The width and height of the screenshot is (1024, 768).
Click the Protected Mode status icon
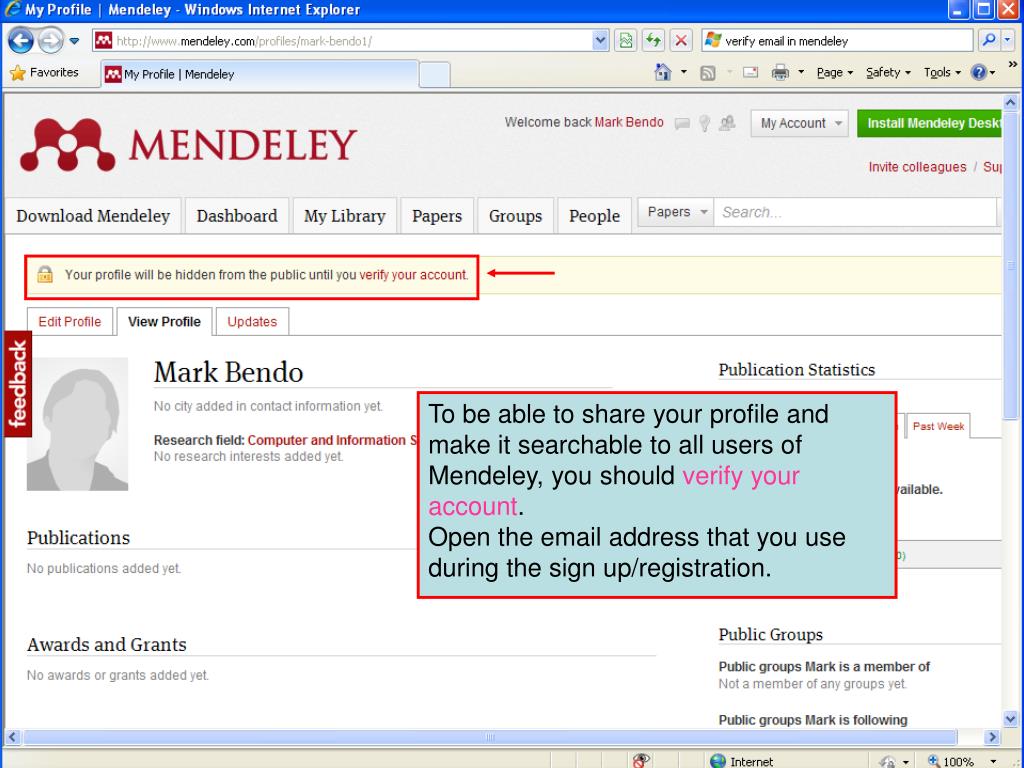887,761
